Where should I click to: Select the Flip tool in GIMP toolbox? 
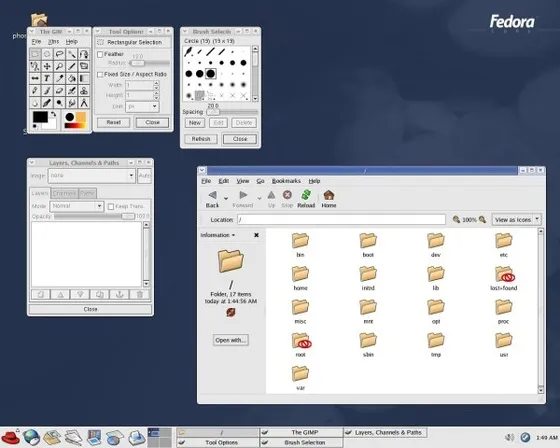coord(35,78)
